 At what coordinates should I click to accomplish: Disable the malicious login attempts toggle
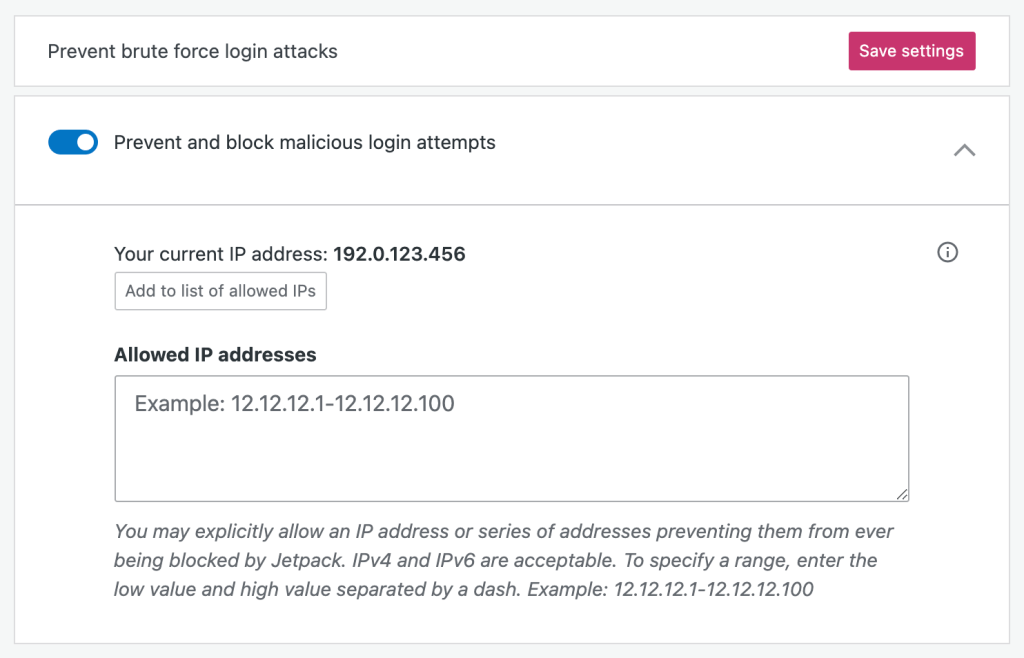(x=73, y=143)
